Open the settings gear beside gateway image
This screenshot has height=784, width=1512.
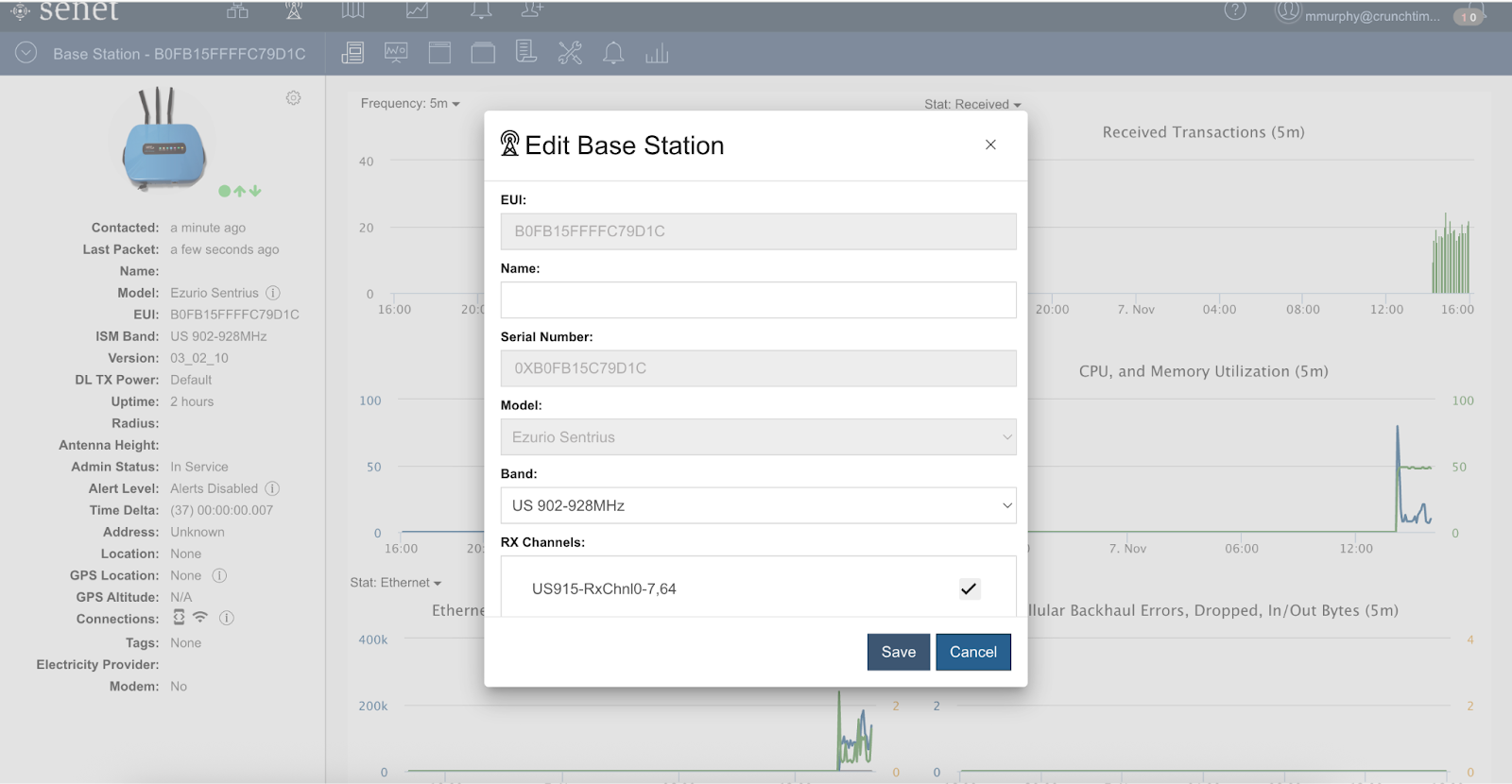(294, 98)
